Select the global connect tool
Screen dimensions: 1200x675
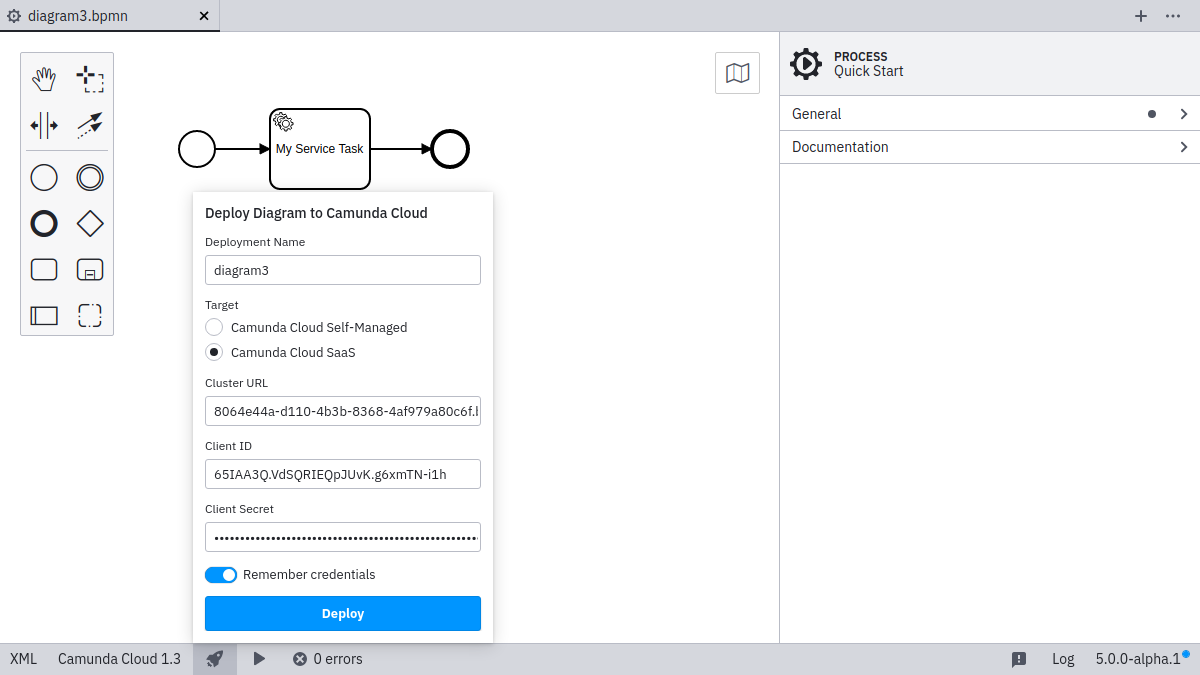tap(89, 125)
